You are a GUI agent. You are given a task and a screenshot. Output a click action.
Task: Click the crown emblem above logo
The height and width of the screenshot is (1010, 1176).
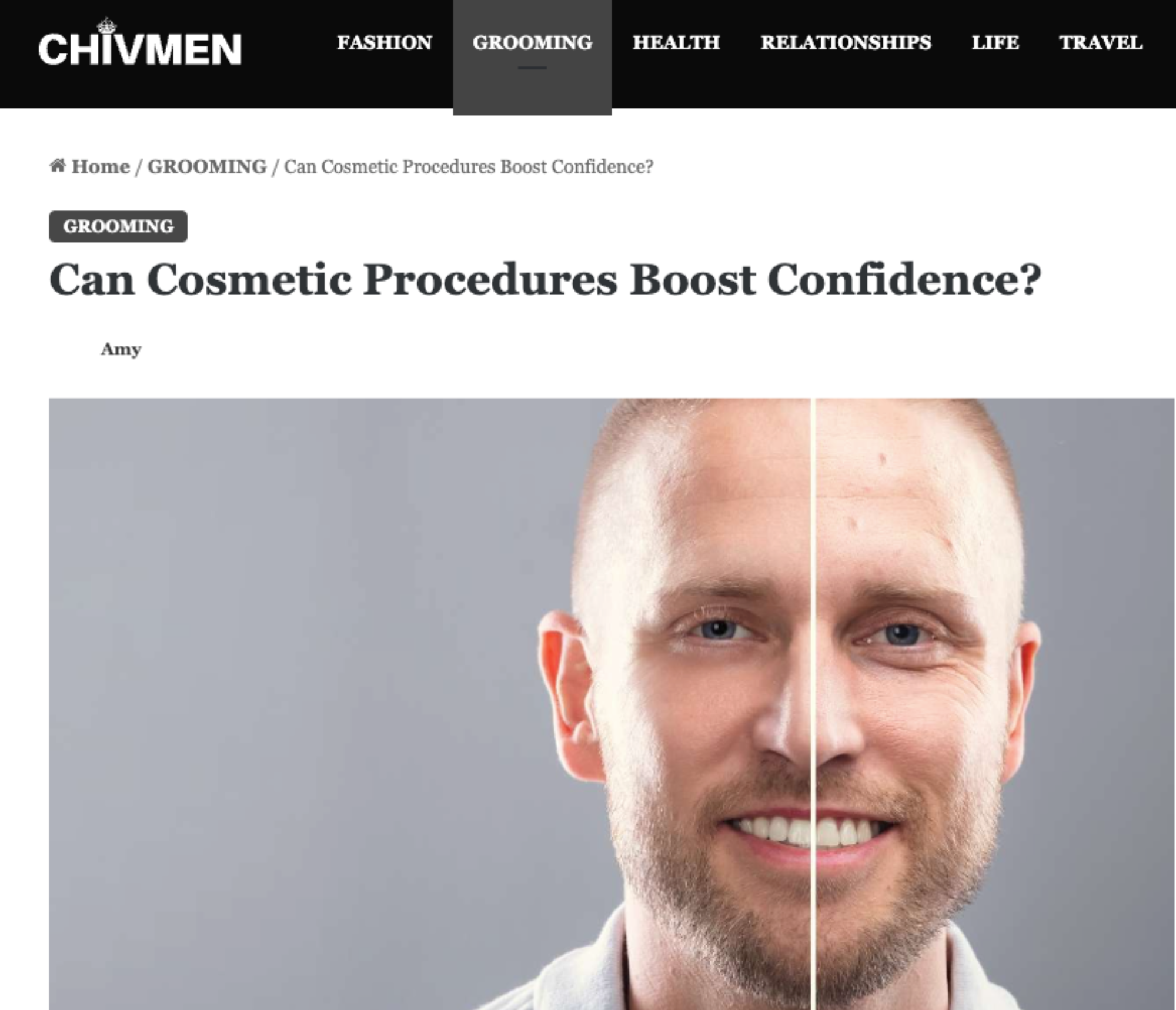coord(106,26)
